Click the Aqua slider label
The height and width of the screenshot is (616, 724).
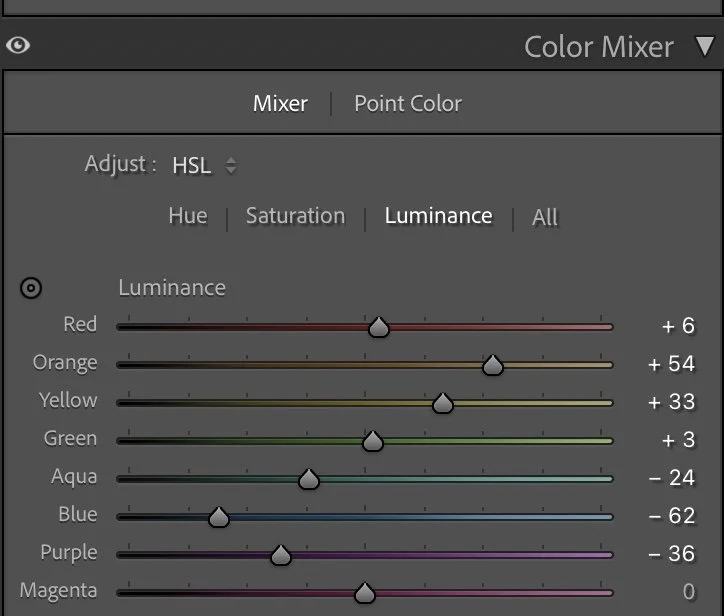[74, 477]
